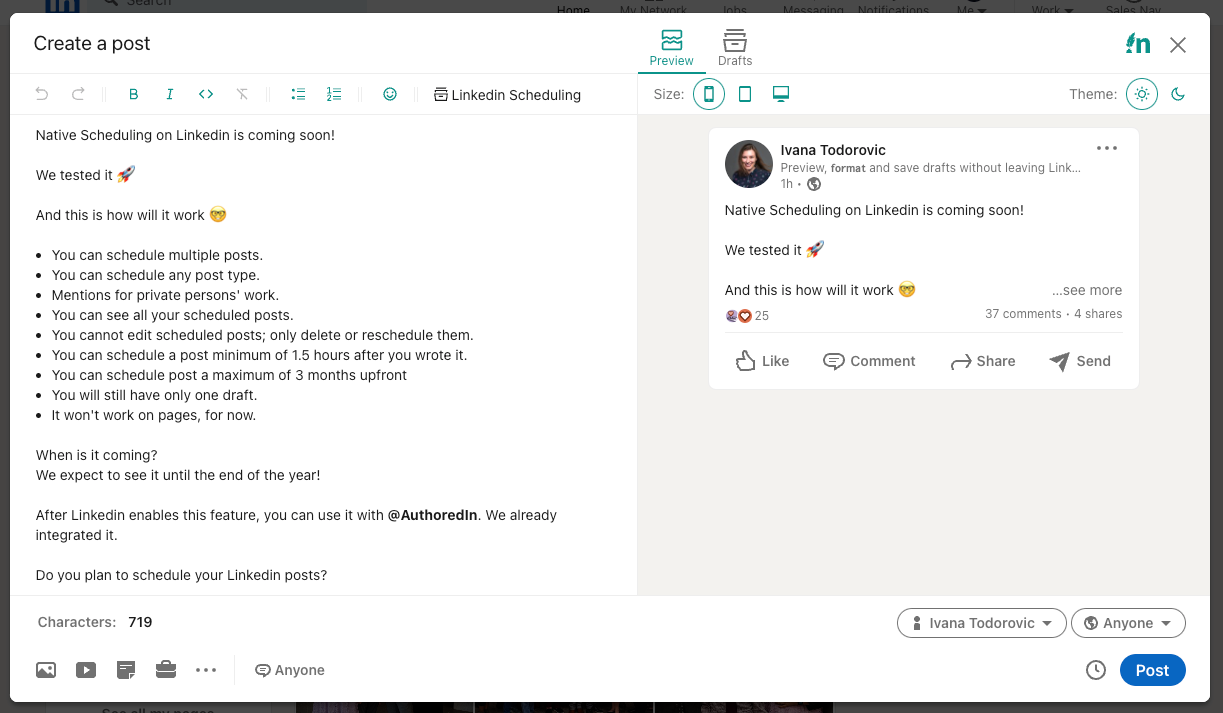Open the emoji picker
The height and width of the screenshot is (713, 1223).
click(390, 94)
